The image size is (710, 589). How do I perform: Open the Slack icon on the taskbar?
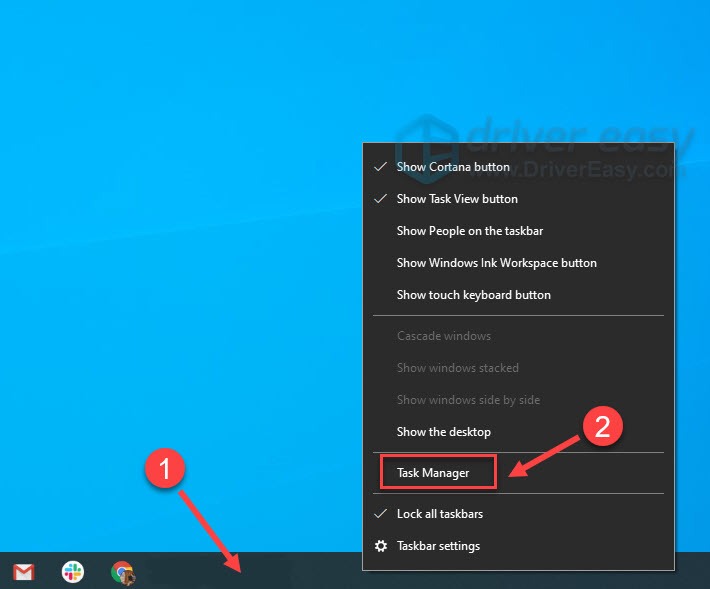[73, 571]
